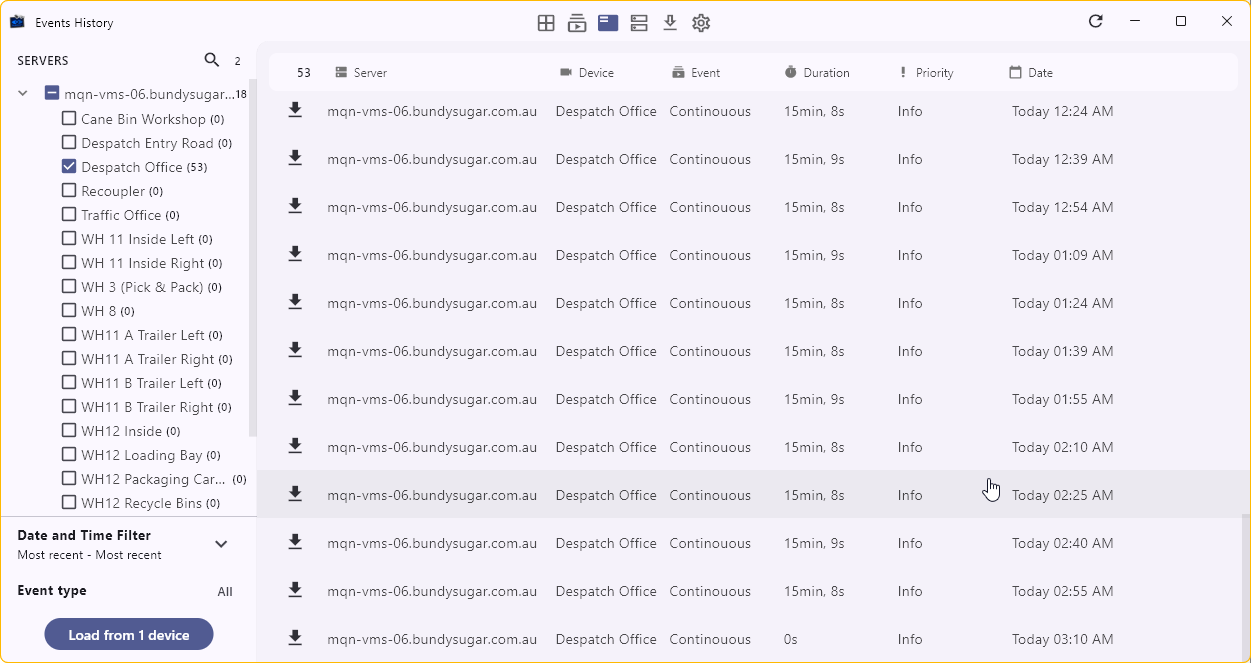This screenshot has width=1251, height=663.
Task: Check the WH11 B Trailer Left camera
Action: (69, 382)
